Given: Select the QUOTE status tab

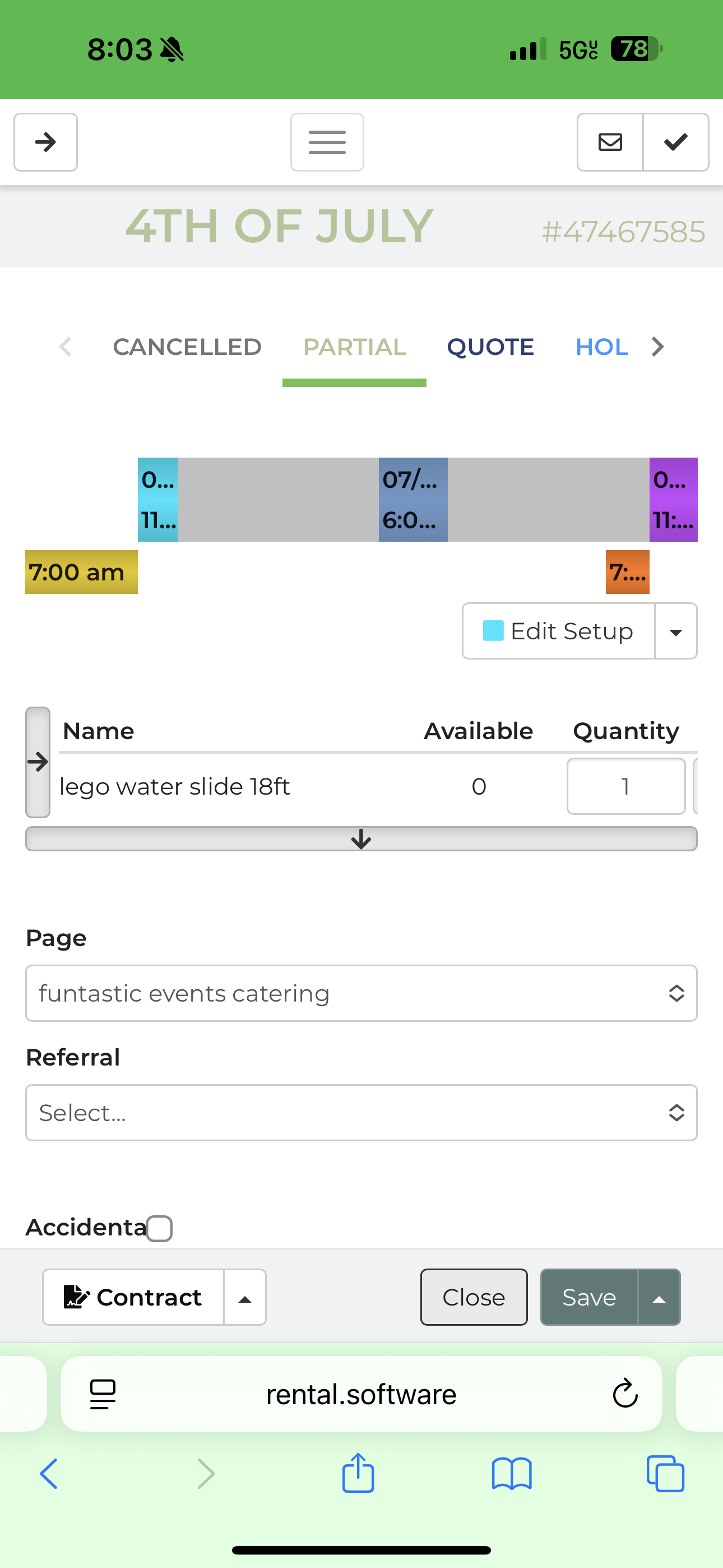Looking at the screenshot, I should [490, 347].
